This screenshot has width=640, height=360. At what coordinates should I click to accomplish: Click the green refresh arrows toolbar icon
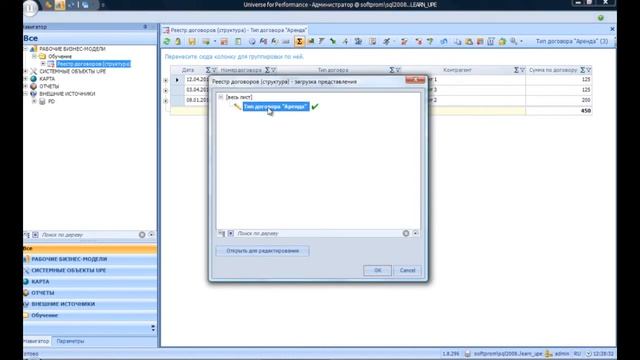point(167,41)
